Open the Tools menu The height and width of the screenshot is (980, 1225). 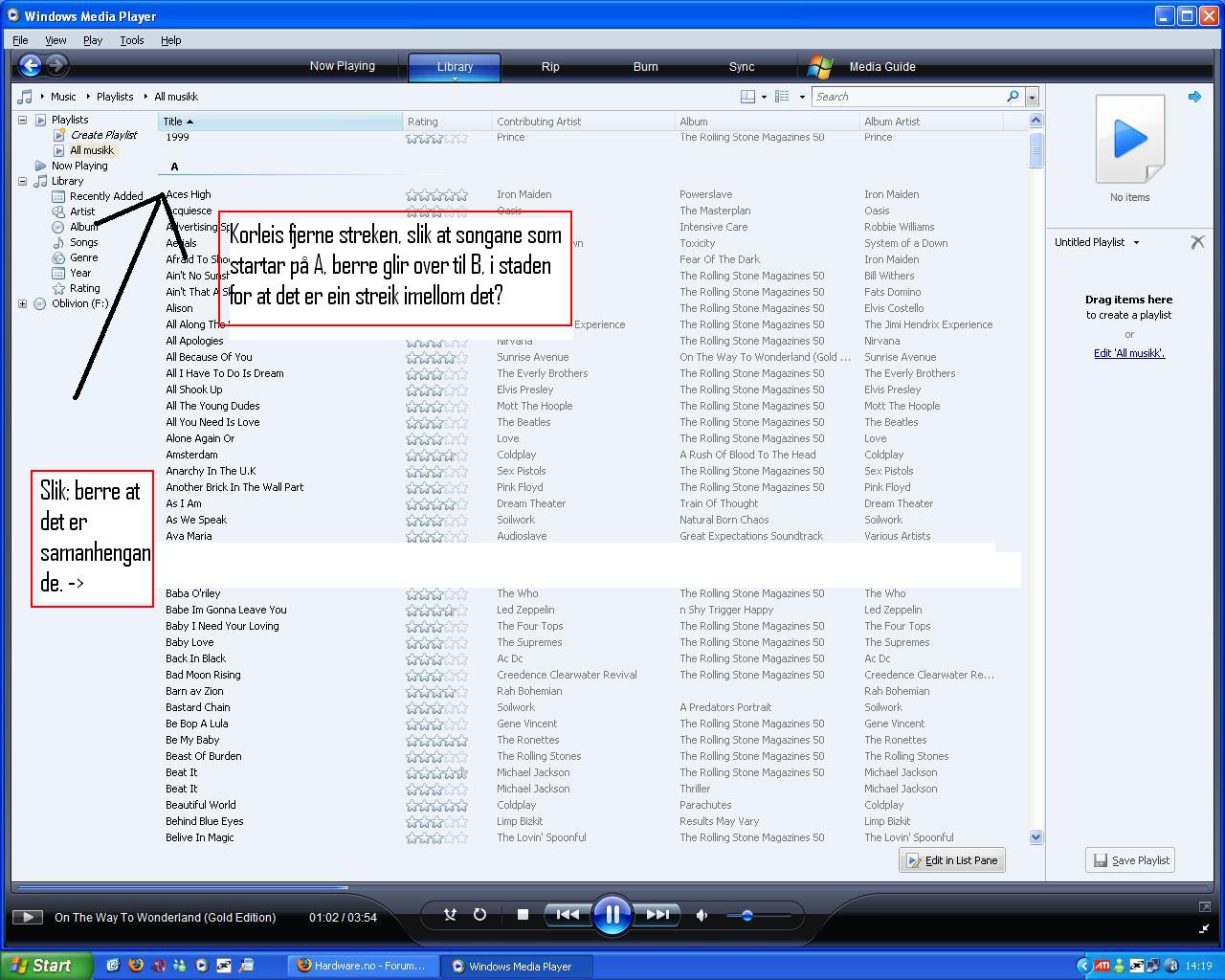coord(132,40)
